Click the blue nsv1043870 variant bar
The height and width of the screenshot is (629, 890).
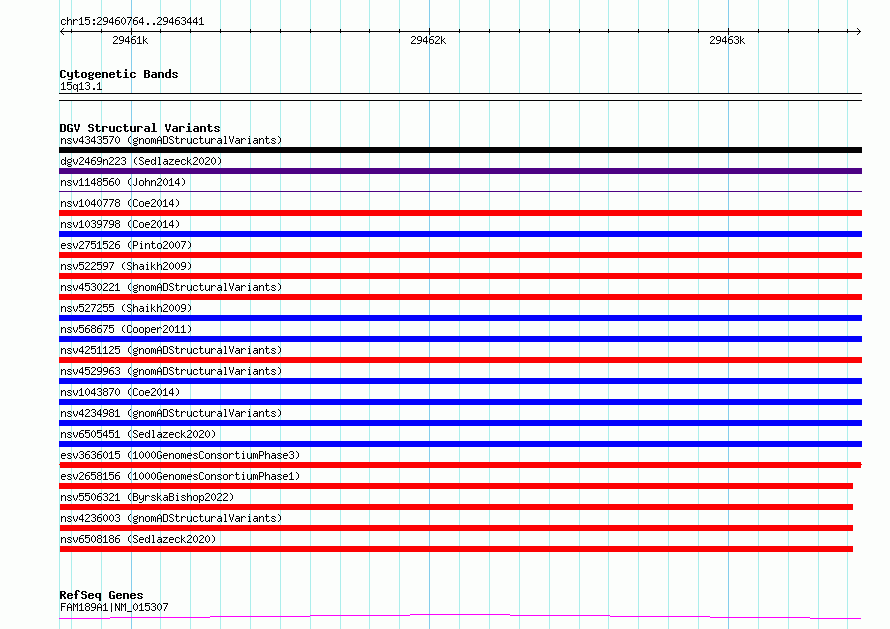(x=460, y=402)
